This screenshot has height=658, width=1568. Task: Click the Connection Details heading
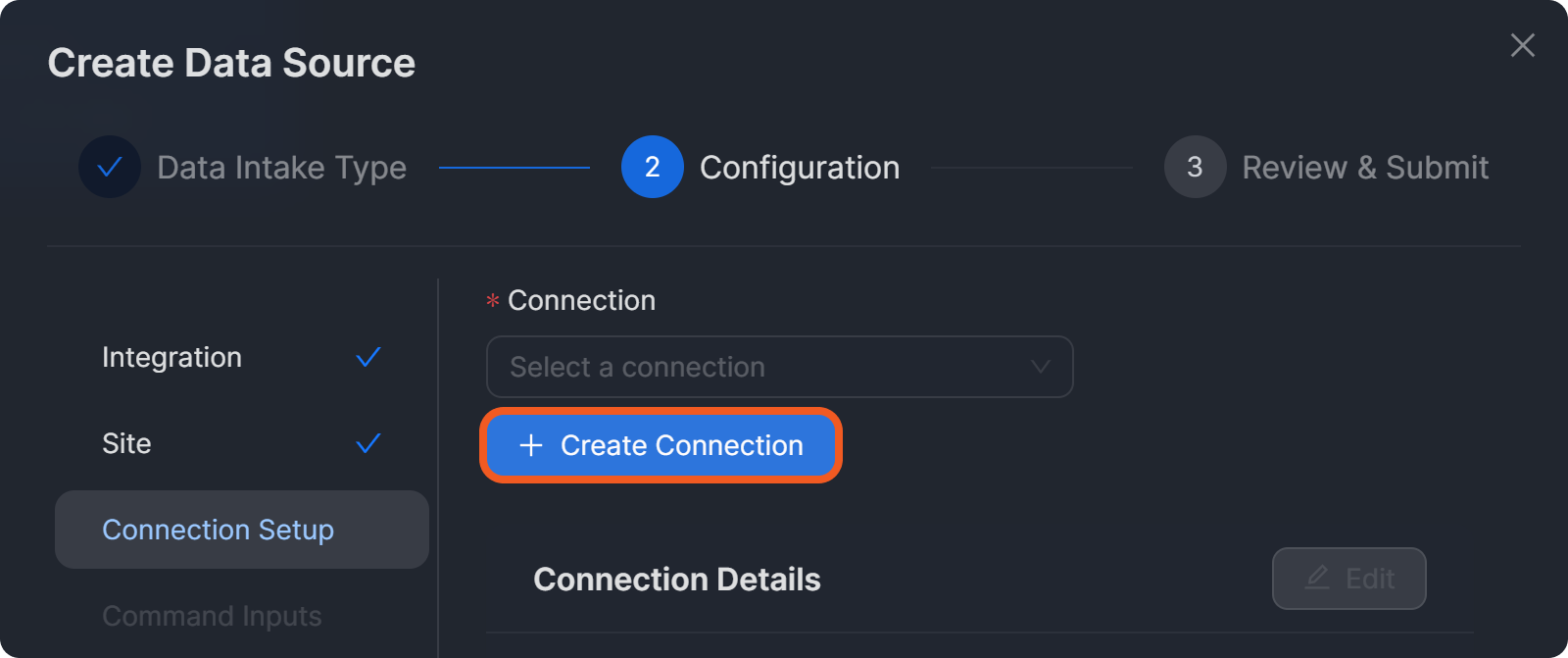point(676,580)
